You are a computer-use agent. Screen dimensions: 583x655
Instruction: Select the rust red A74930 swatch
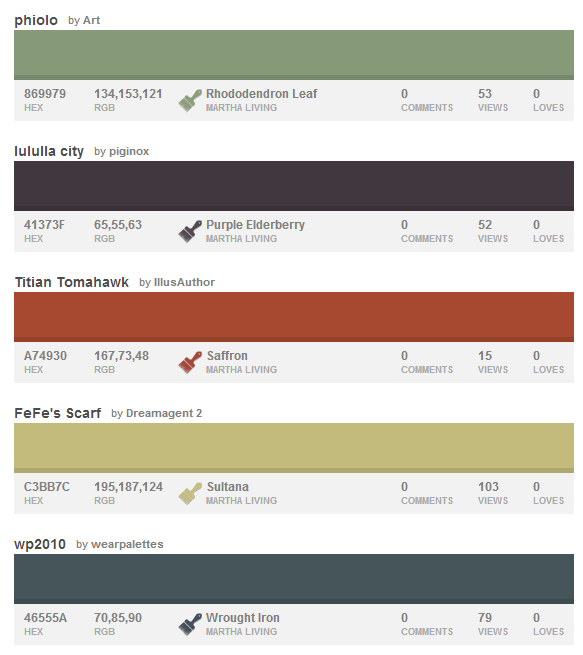pyautogui.click(x=294, y=317)
